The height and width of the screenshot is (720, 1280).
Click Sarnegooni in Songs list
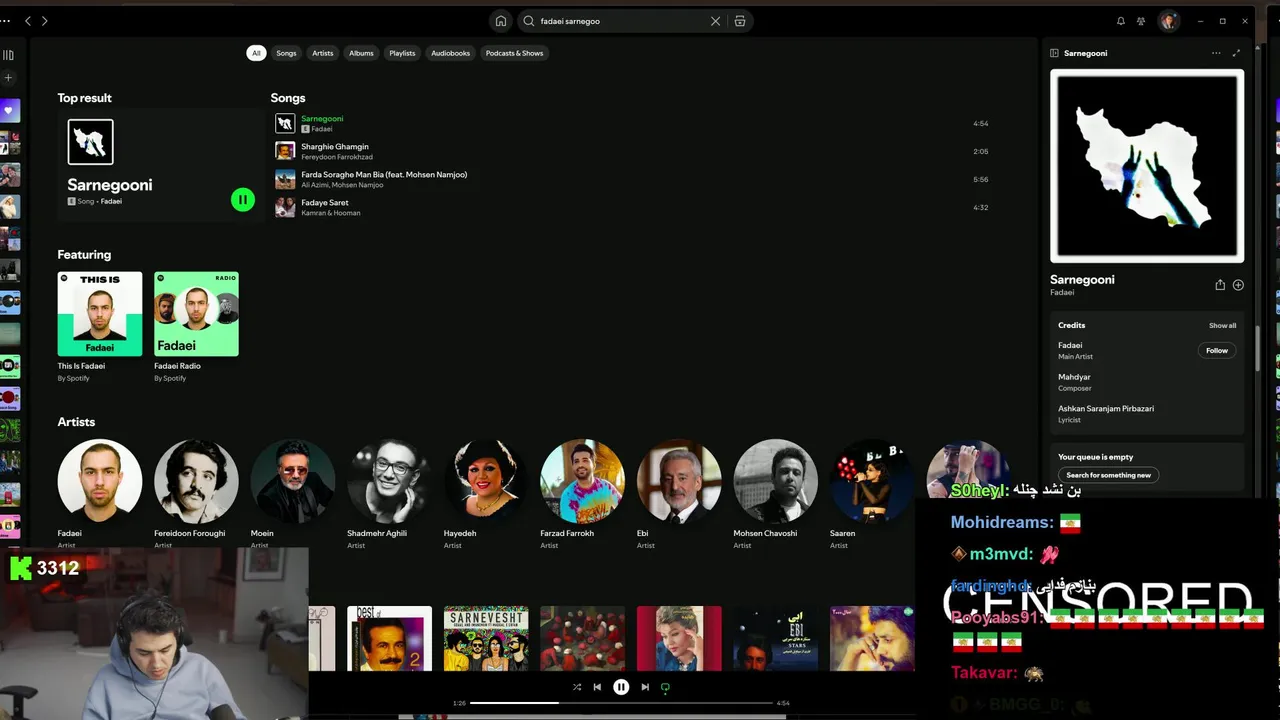[322, 119]
